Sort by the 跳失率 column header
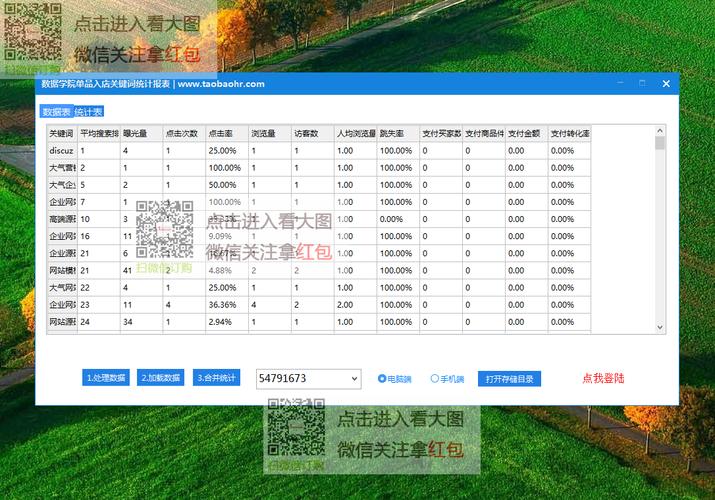 [399, 134]
